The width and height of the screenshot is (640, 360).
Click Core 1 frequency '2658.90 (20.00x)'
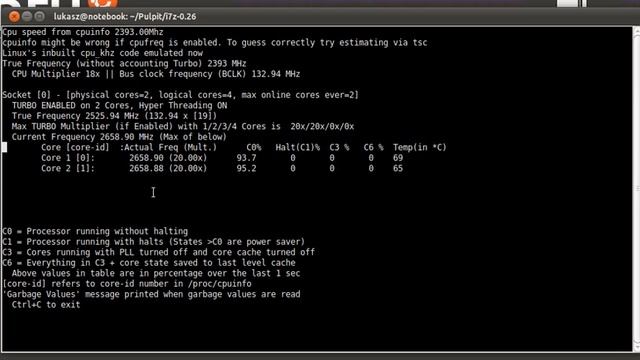[168, 158]
